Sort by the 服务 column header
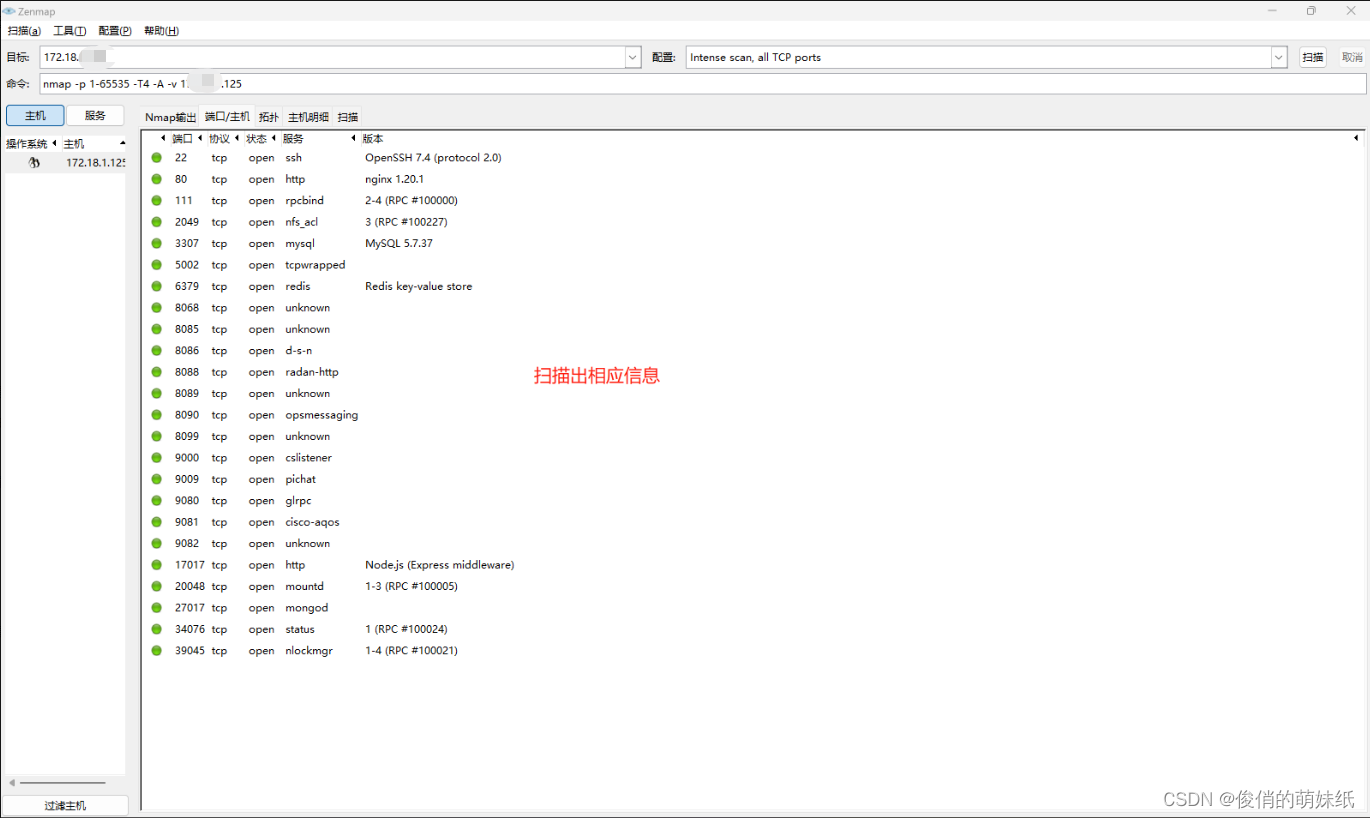The height and width of the screenshot is (818, 1370). coord(293,139)
